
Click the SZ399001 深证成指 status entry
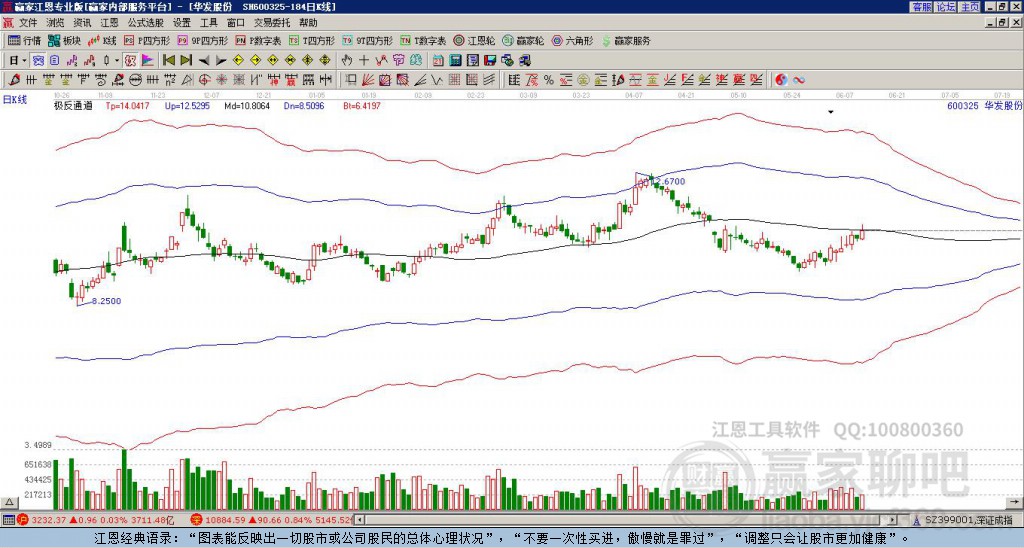tap(962, 520)
